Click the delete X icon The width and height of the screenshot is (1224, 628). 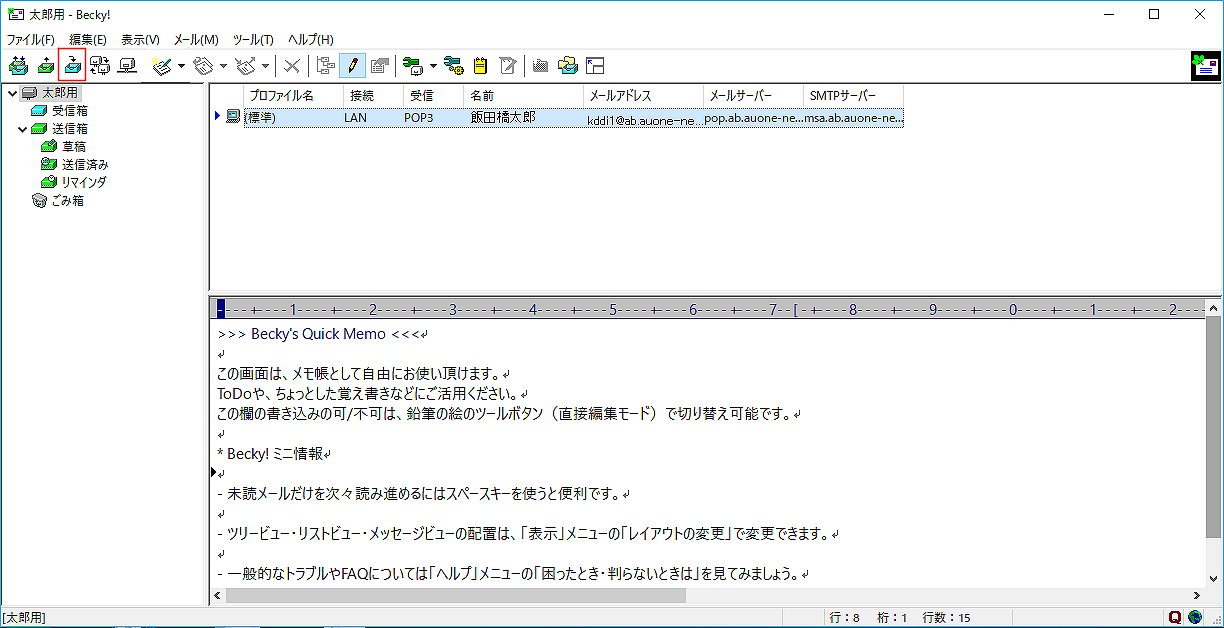[x=291, y=66]
